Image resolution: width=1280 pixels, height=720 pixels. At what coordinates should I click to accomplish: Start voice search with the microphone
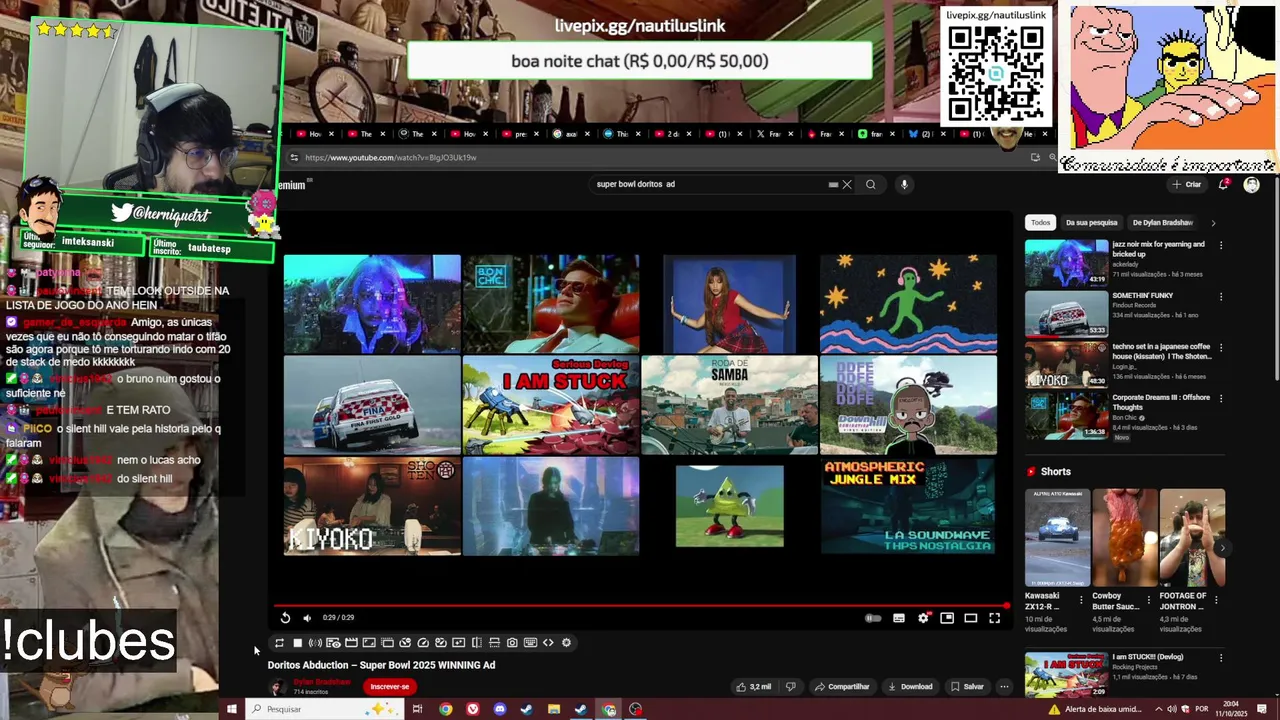pyautogui.click(x=904, y=184)
